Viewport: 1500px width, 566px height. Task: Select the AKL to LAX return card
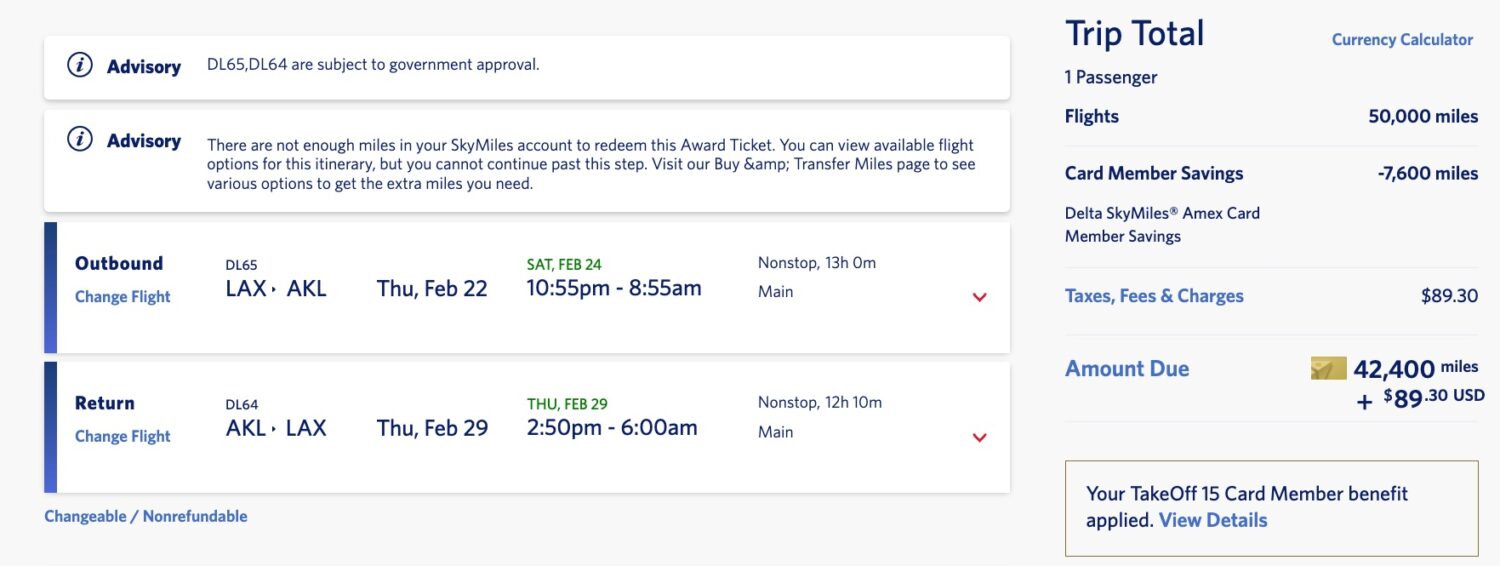pos(527,428)
